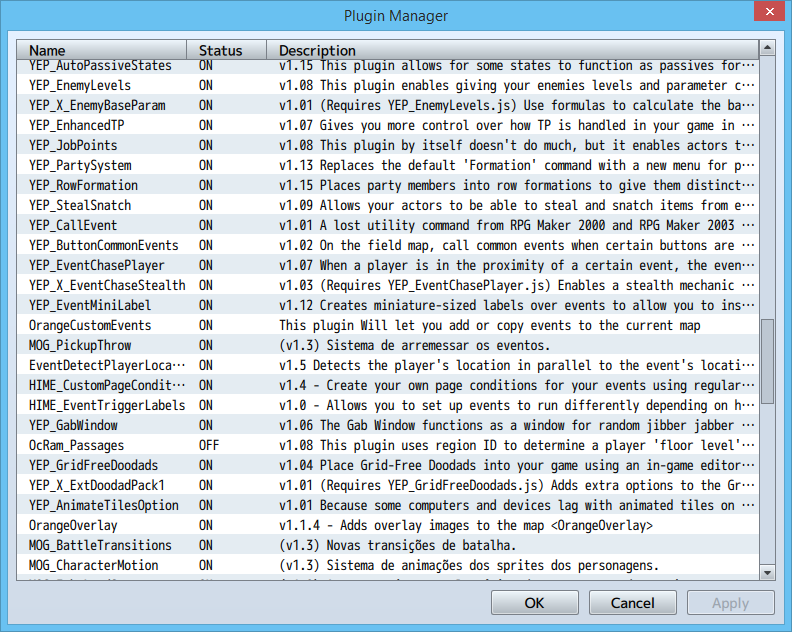Select the YEP_AnimateTilesOption plugin
This screenshot has height=632, width=792.
[388, 505]
